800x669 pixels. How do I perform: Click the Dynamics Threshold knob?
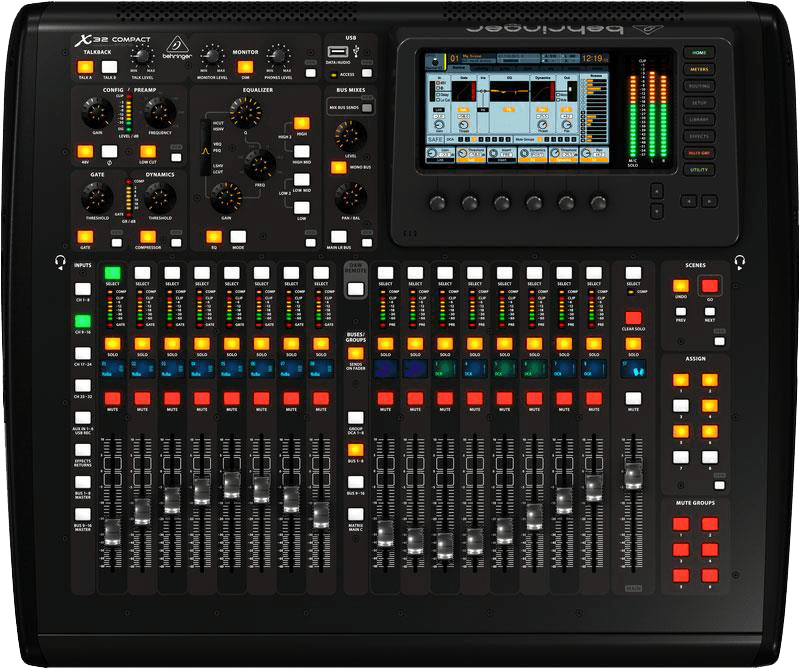click(160, 197)
